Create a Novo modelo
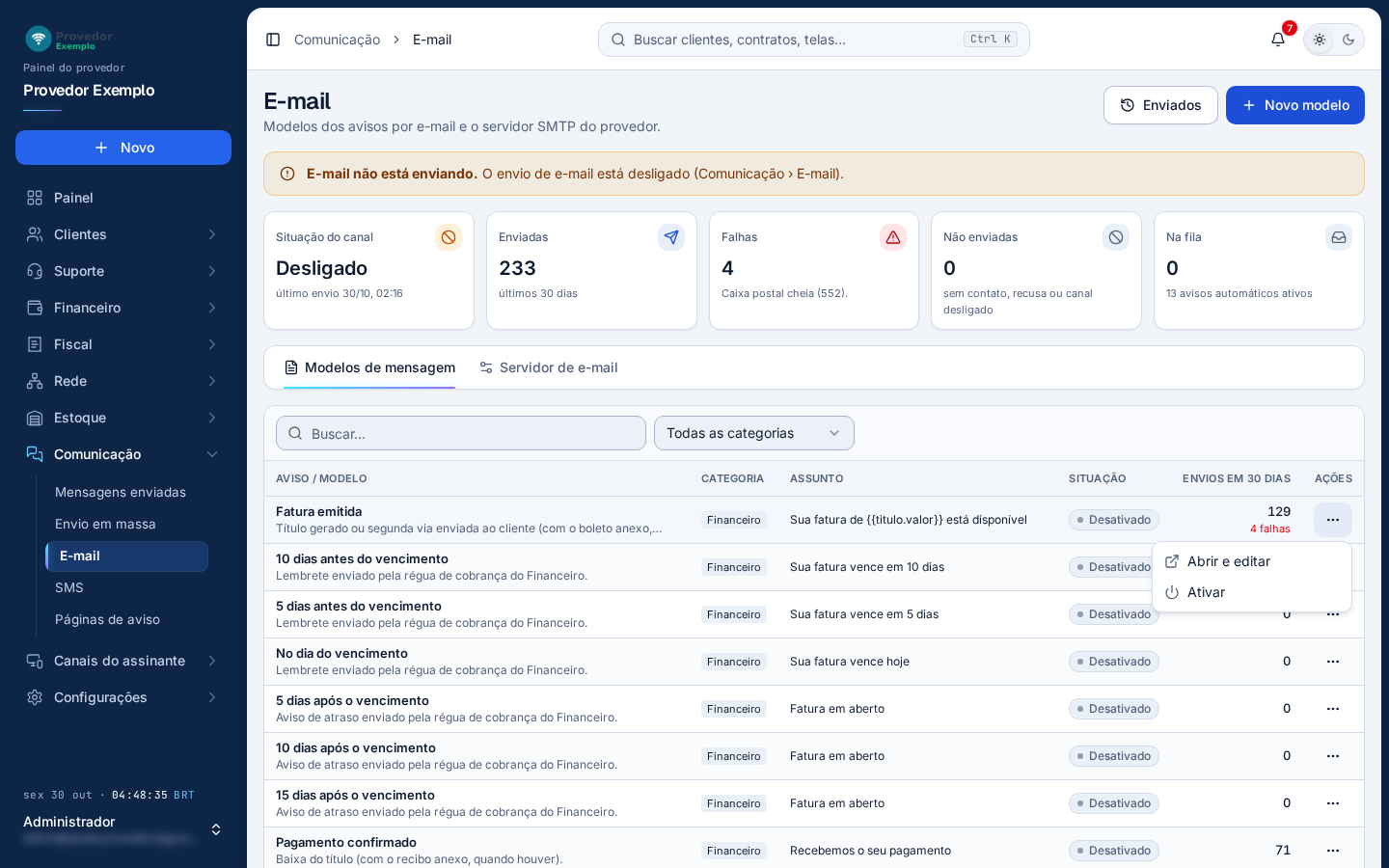The height and width of the screenshot is (868, 1389). click(1294, 105)
